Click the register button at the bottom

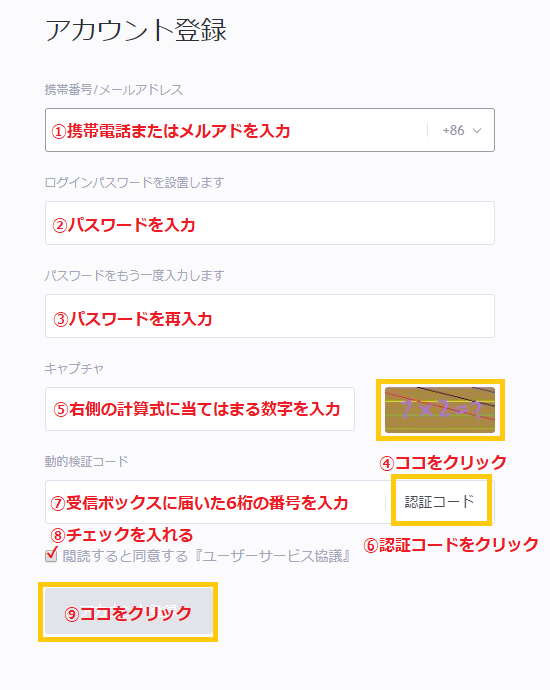[128, 612]
